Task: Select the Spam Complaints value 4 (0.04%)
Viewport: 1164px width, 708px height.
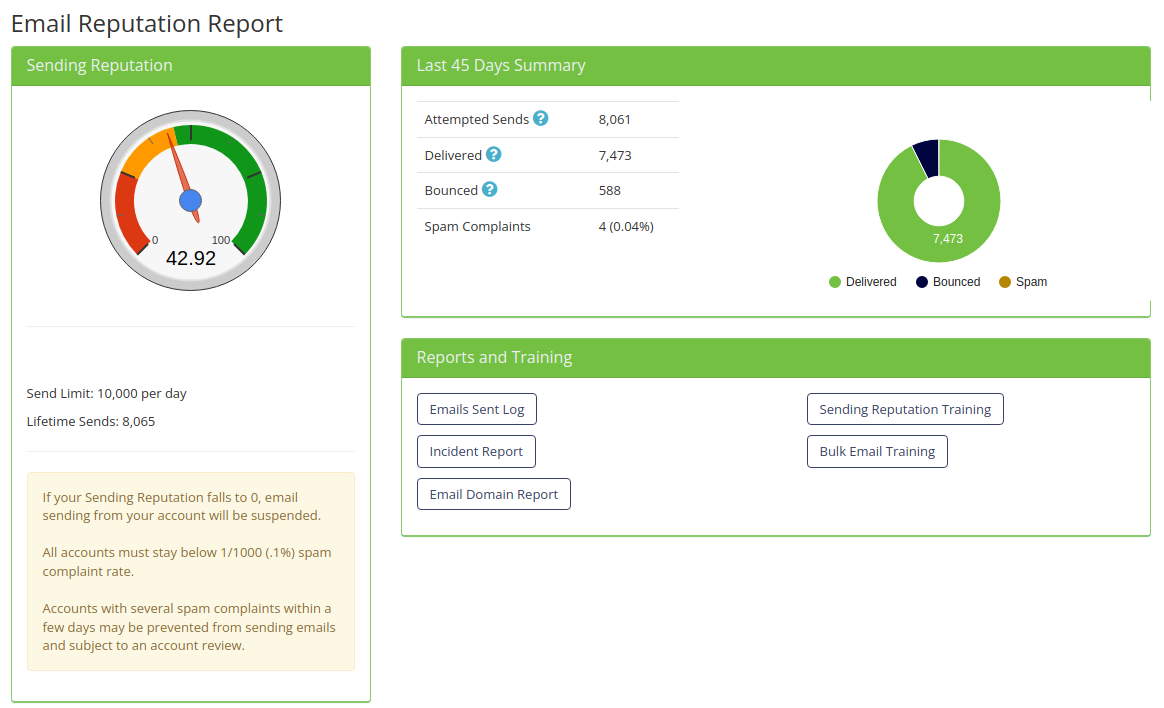Action: tap(626, 226)
